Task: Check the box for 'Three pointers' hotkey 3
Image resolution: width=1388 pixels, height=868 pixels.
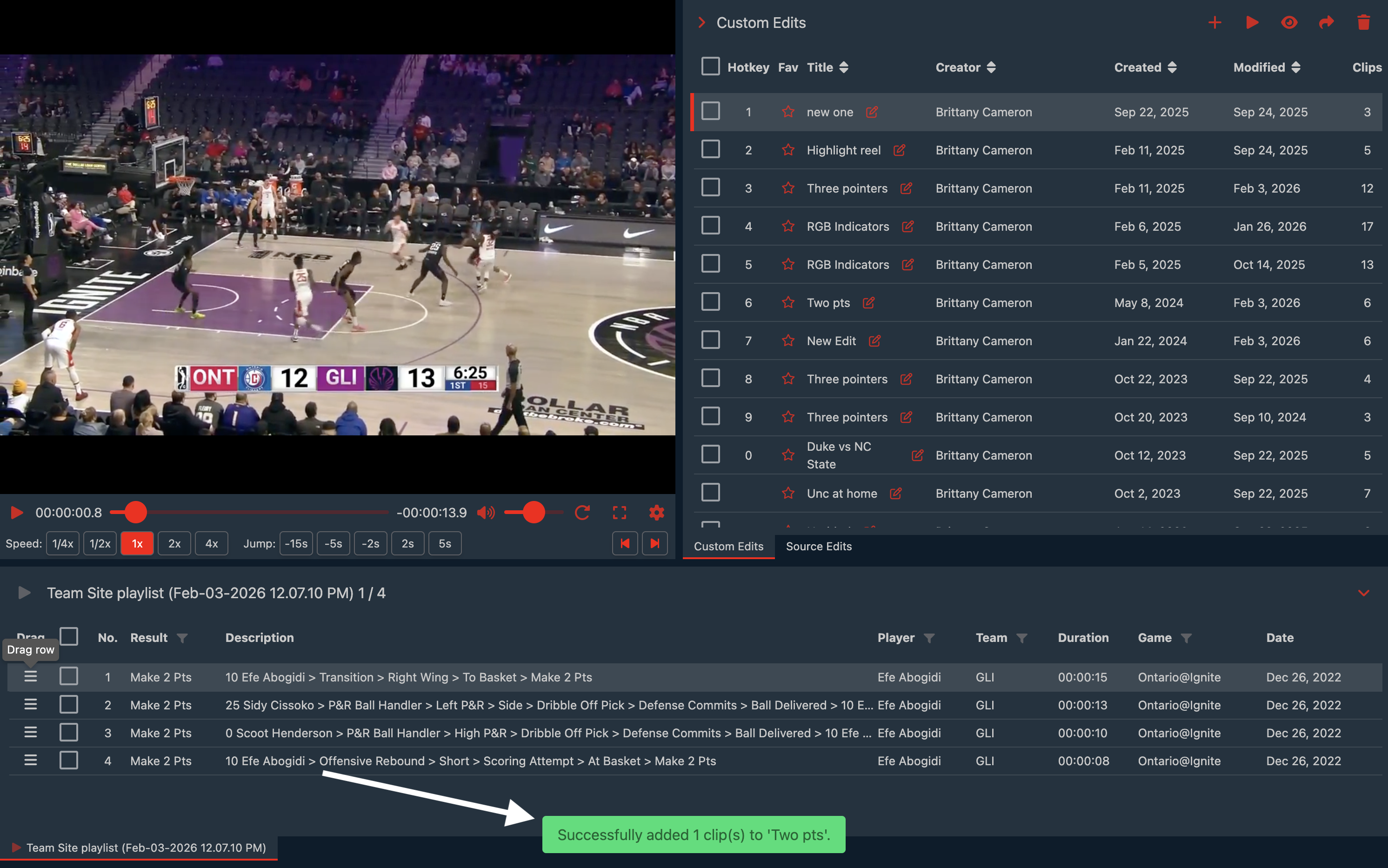Action: point(710,188)
